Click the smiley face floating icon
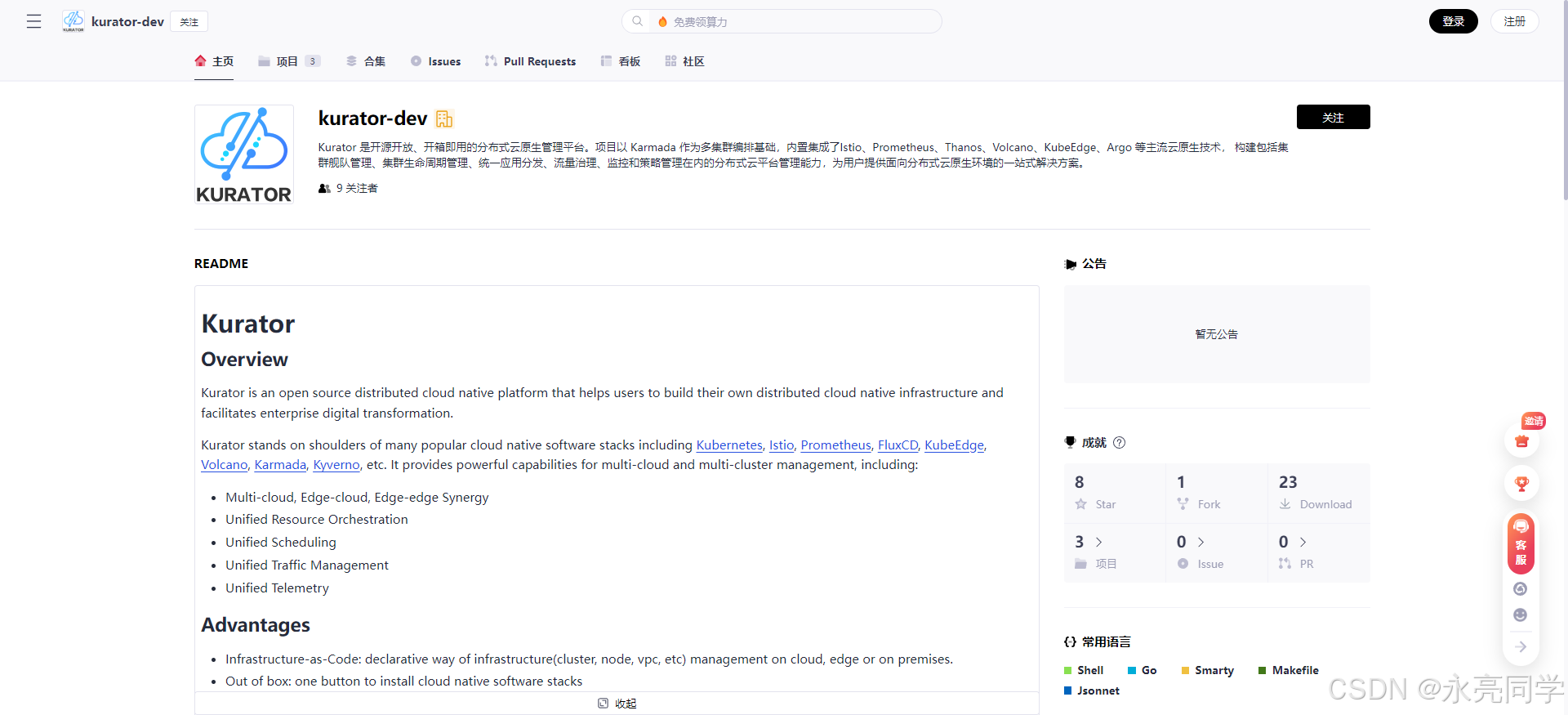 [1521, 615]
